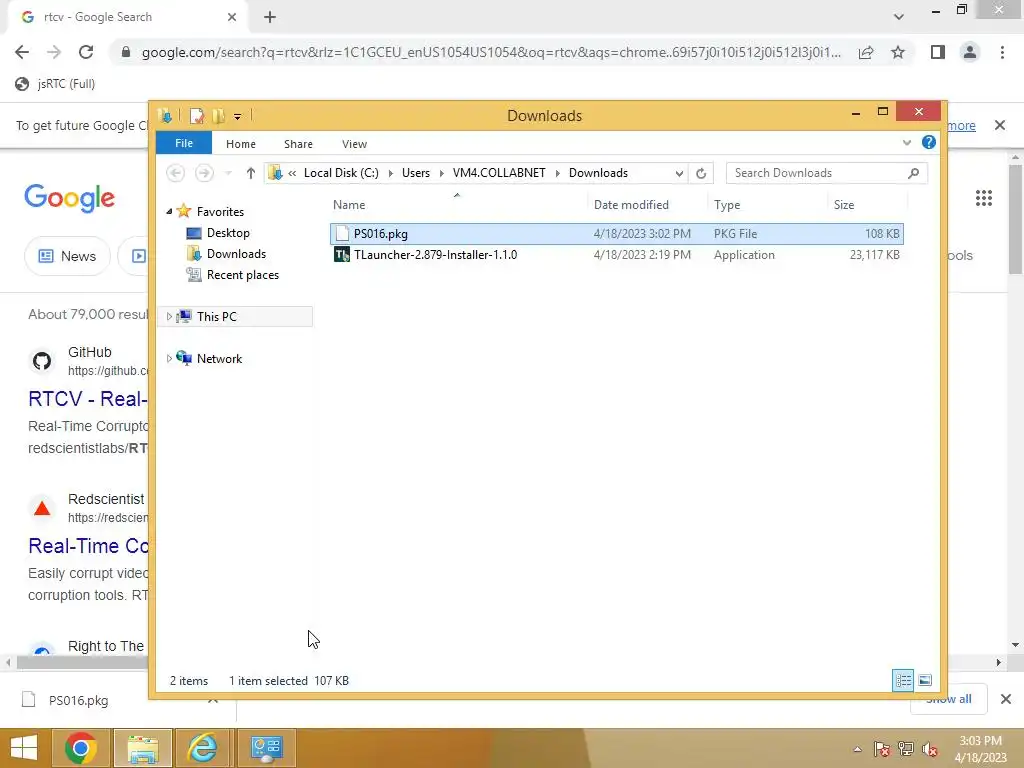Open Chrome from the taskbar

tap(81, 748)
